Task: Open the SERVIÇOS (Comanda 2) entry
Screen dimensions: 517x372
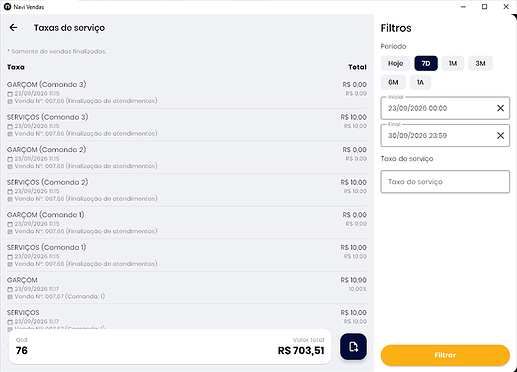Action: point(187,190)
